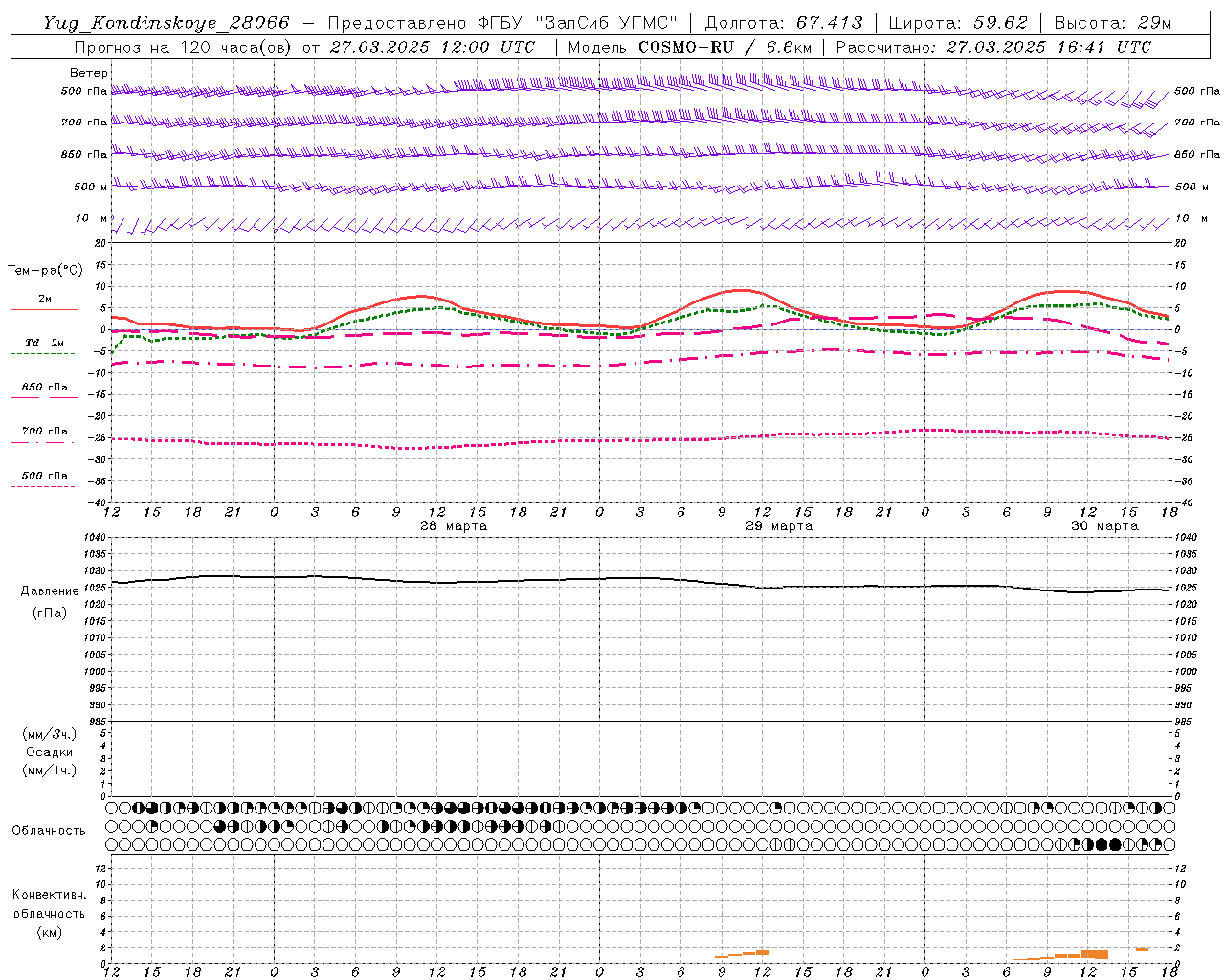
Task: Click the station title Yug_Kondinskoye_28066
Action: click(x=166, y=23)
